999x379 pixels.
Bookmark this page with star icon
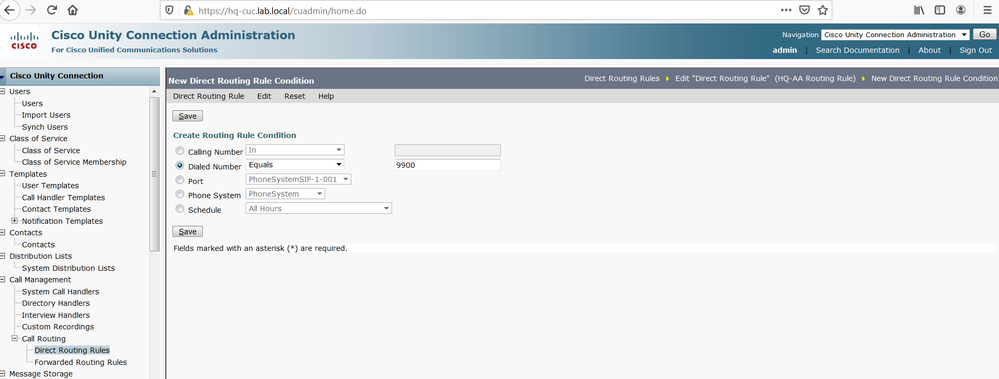(x=823, y=10)
